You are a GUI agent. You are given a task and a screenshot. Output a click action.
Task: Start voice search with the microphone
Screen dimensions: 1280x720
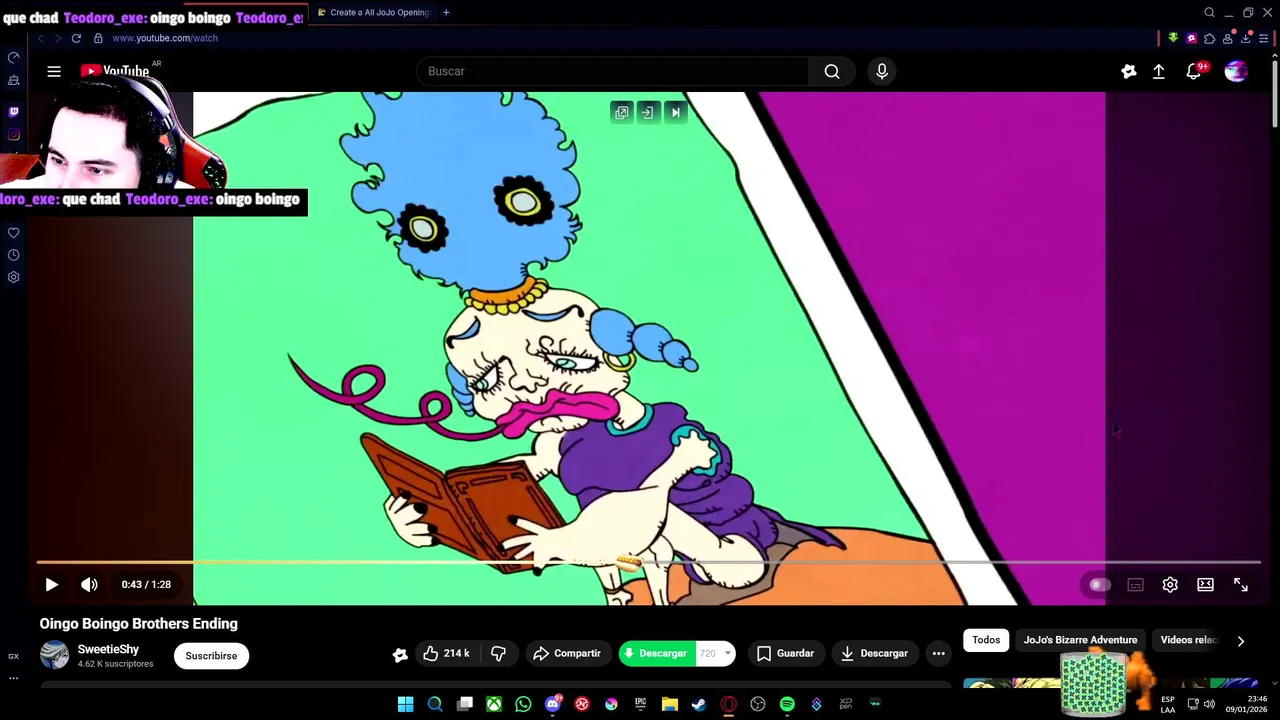pyautogui.click(x=882, y=71)
